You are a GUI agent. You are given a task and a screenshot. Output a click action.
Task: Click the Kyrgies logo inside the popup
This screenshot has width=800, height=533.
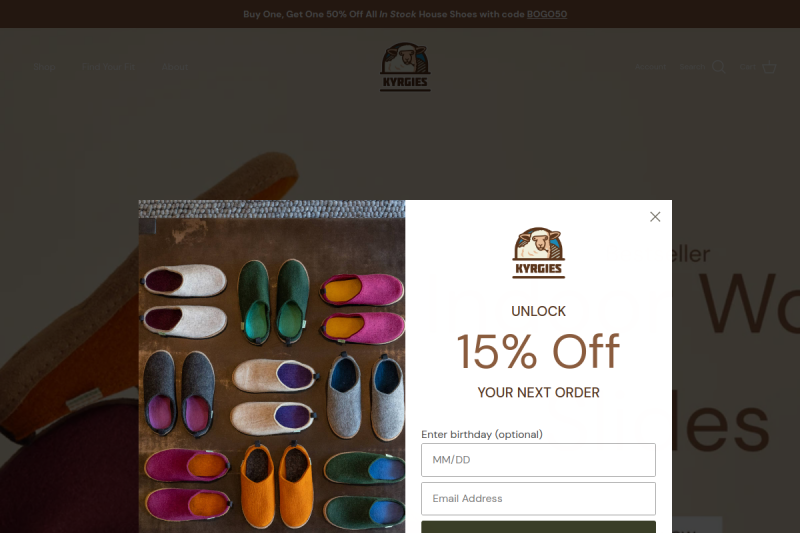click(538, 253)
